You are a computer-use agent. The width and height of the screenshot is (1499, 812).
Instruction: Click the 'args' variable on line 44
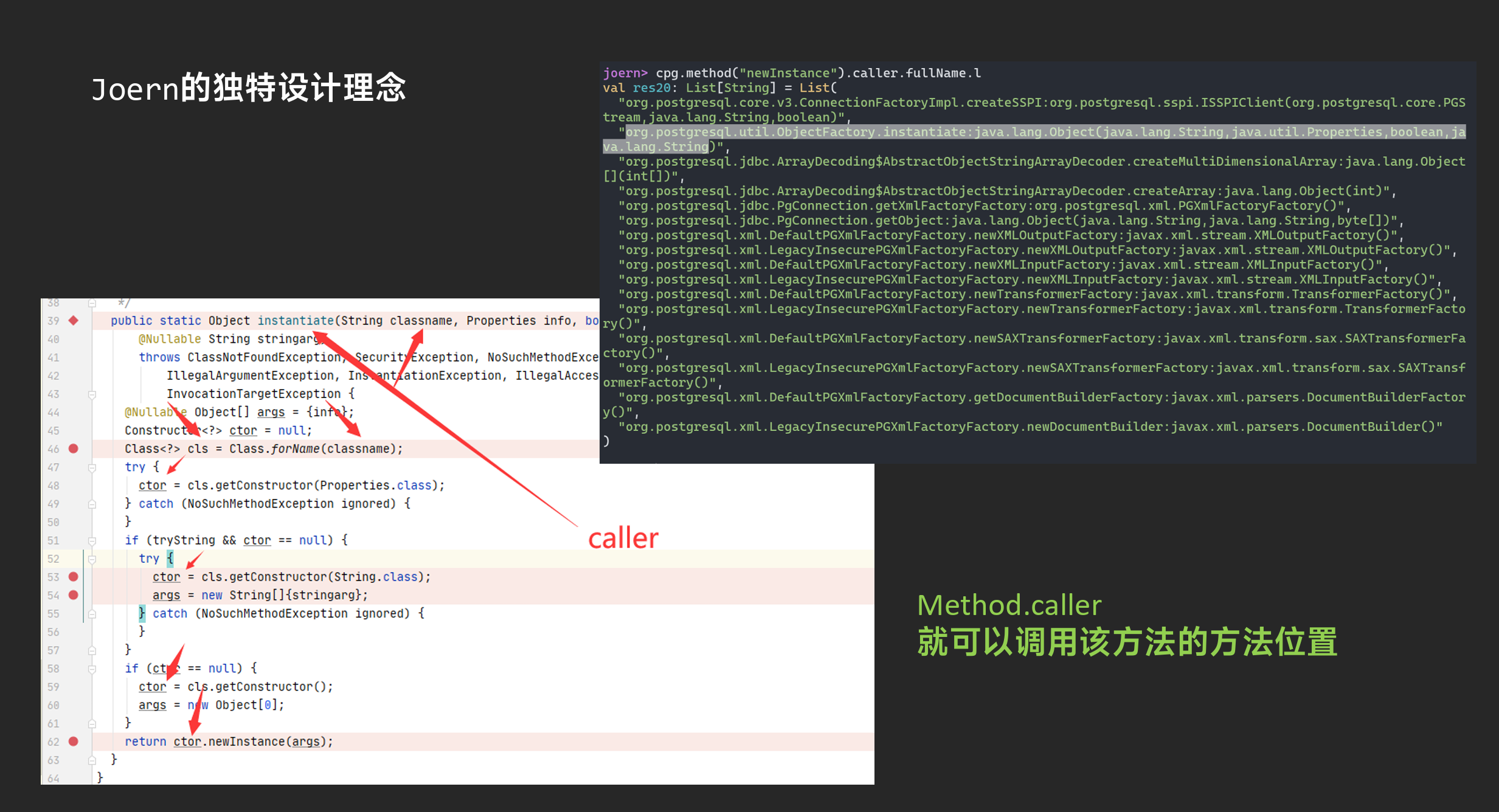coord(271,412)
